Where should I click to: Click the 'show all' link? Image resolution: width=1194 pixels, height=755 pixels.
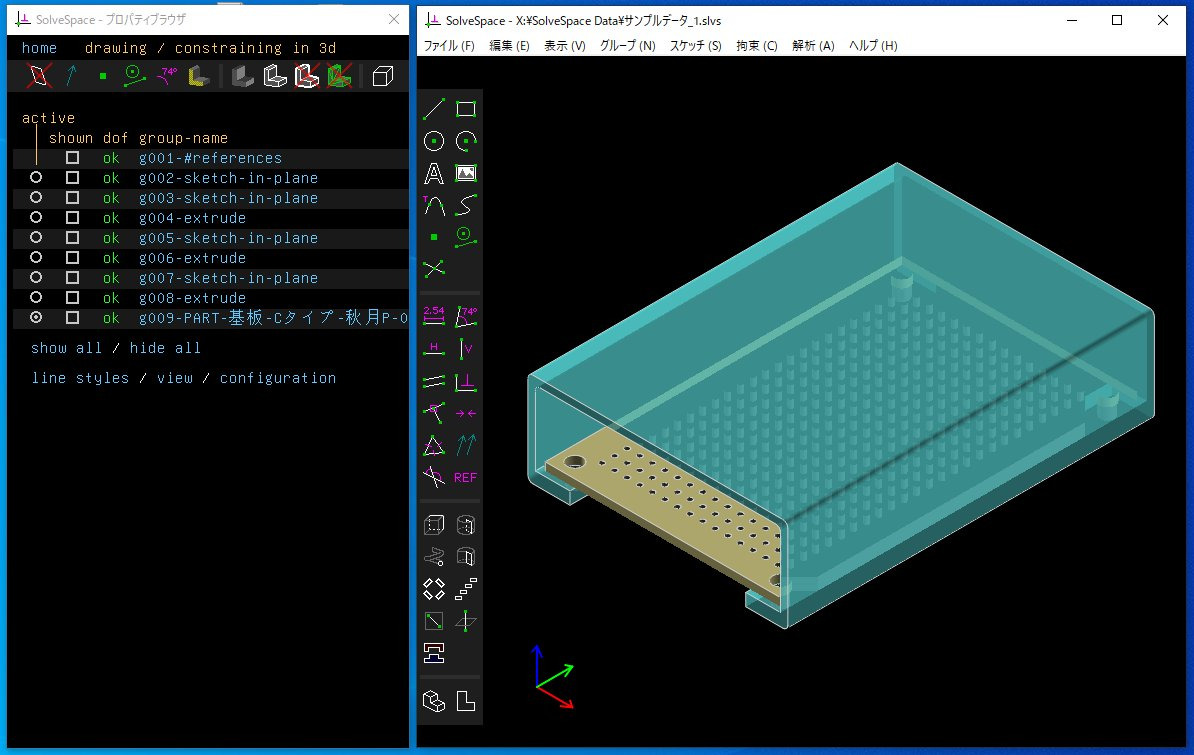point(66,348)
